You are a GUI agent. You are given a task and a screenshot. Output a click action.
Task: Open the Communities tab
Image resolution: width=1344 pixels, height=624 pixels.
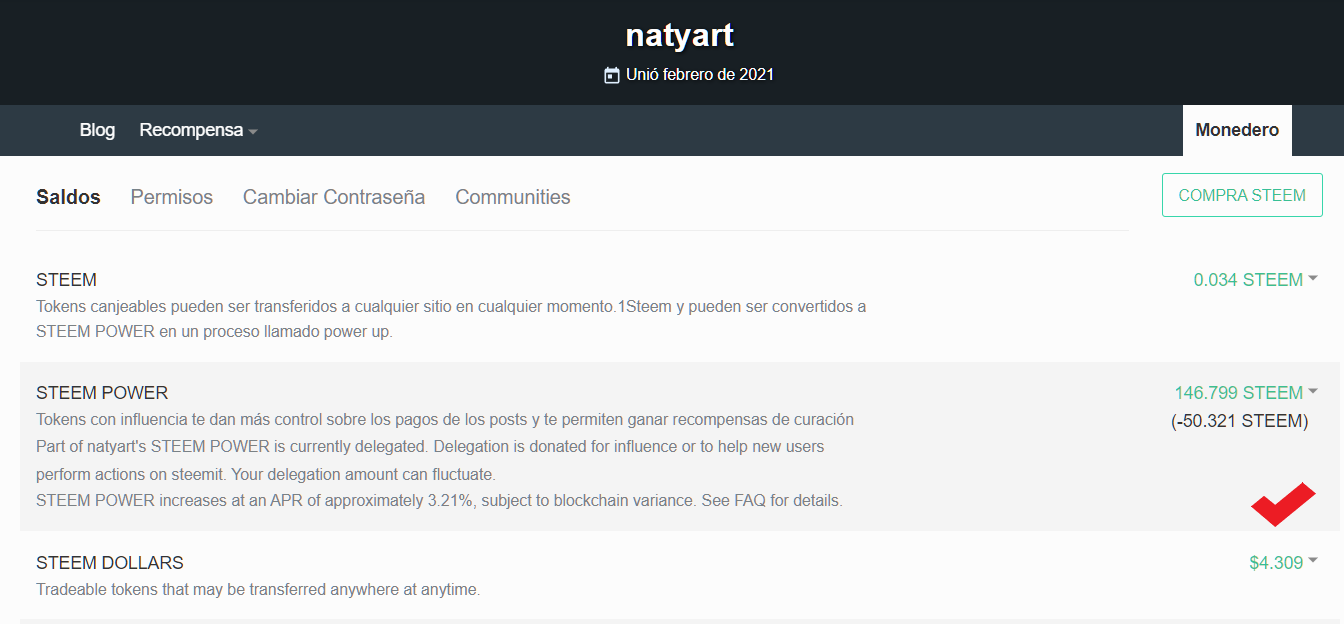click(x=513, y=197)
